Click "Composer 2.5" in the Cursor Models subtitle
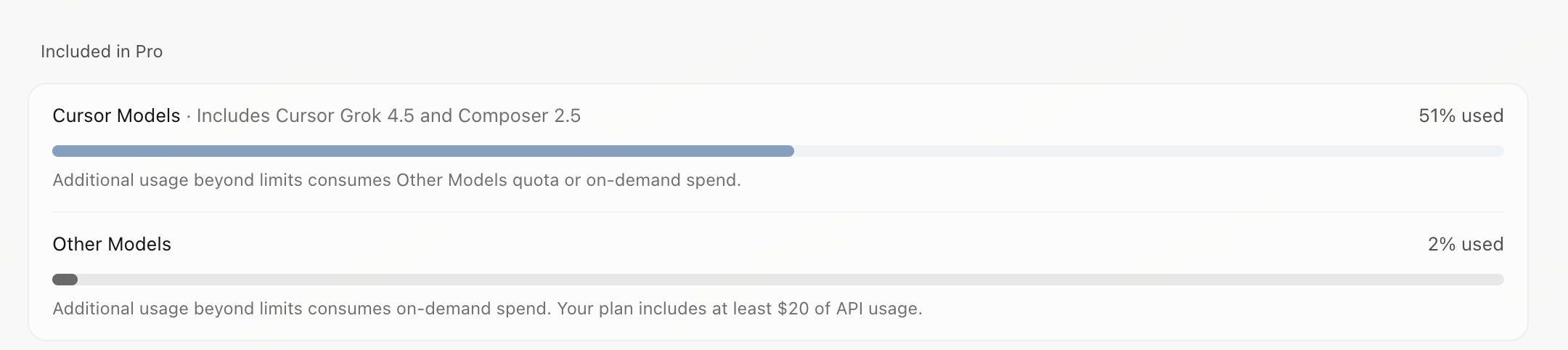 click(x=519, y=116)
